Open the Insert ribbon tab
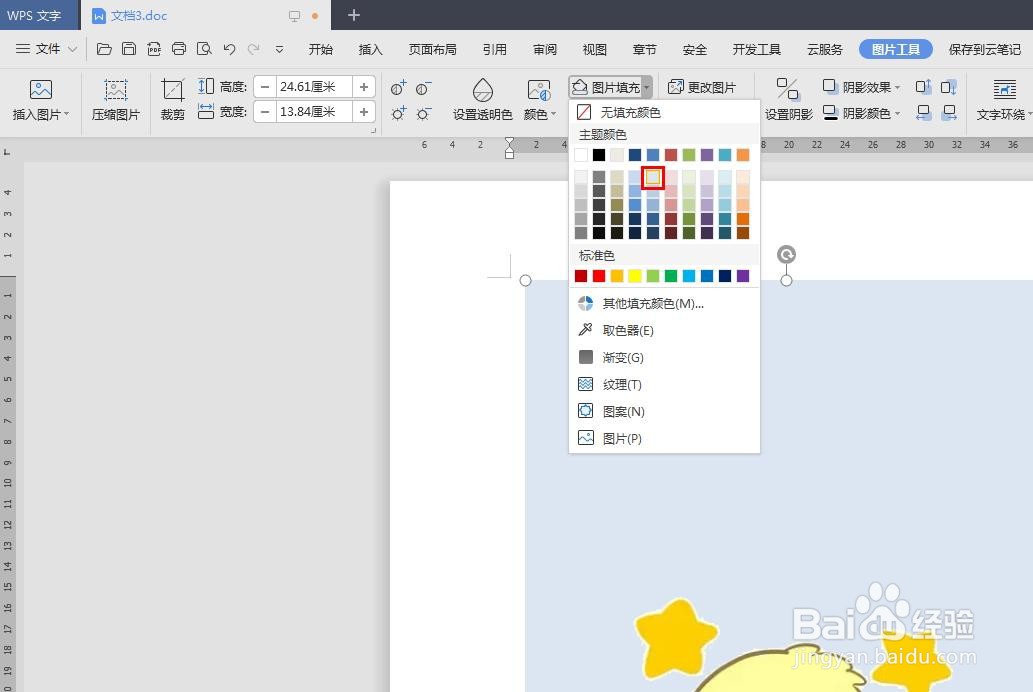The width and height of the screenshot is (1033, 692). point(370,49)
